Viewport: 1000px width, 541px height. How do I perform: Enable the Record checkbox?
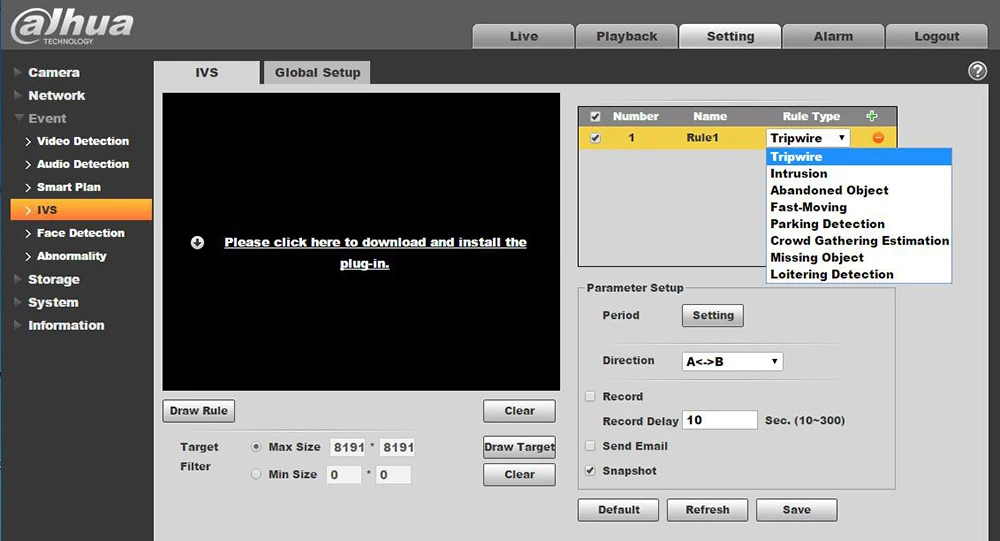tap(591, 396)
